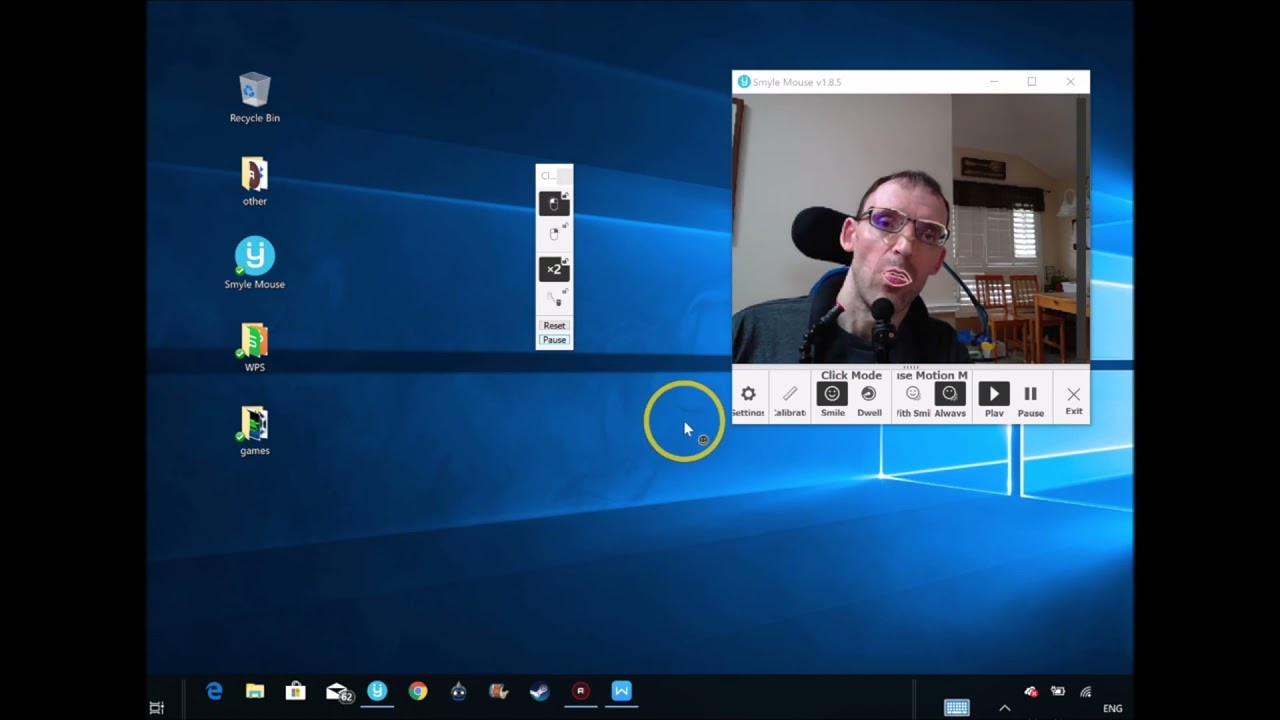This screenshot has height=720, width=1280.
Task: Enable Smile click mode
Action: pos(832,397)
